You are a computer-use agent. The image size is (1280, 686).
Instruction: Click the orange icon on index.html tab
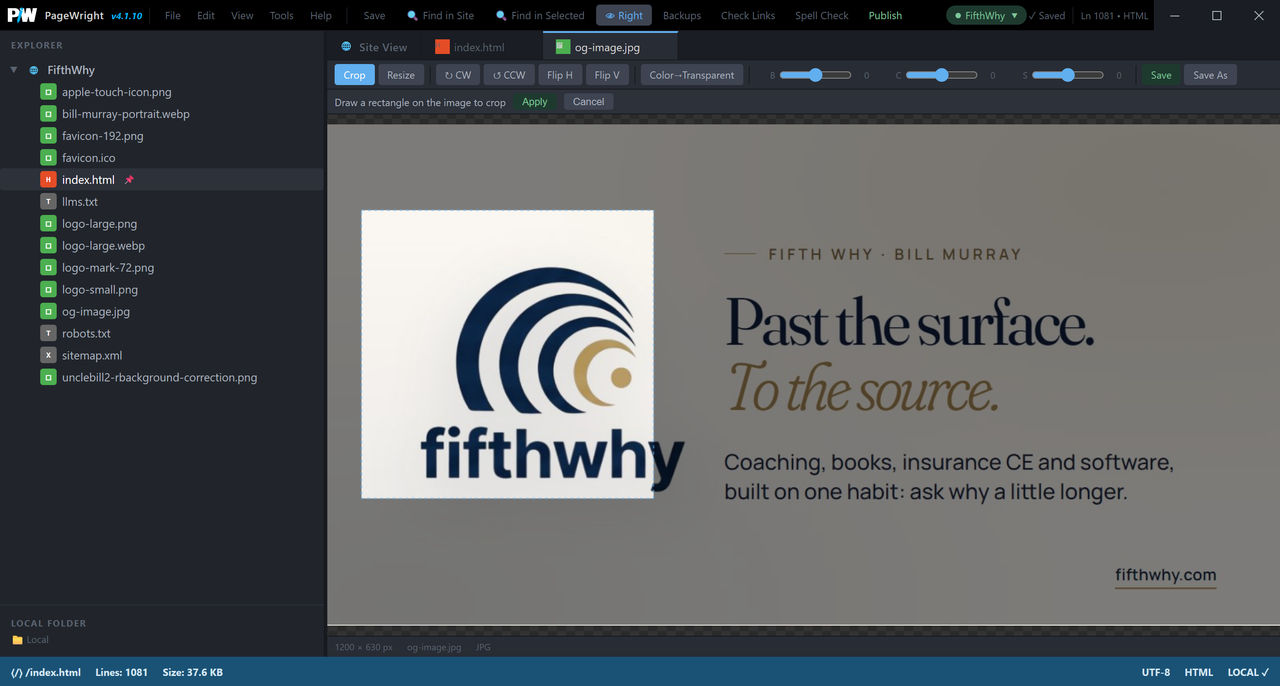[x=442, y=47]
